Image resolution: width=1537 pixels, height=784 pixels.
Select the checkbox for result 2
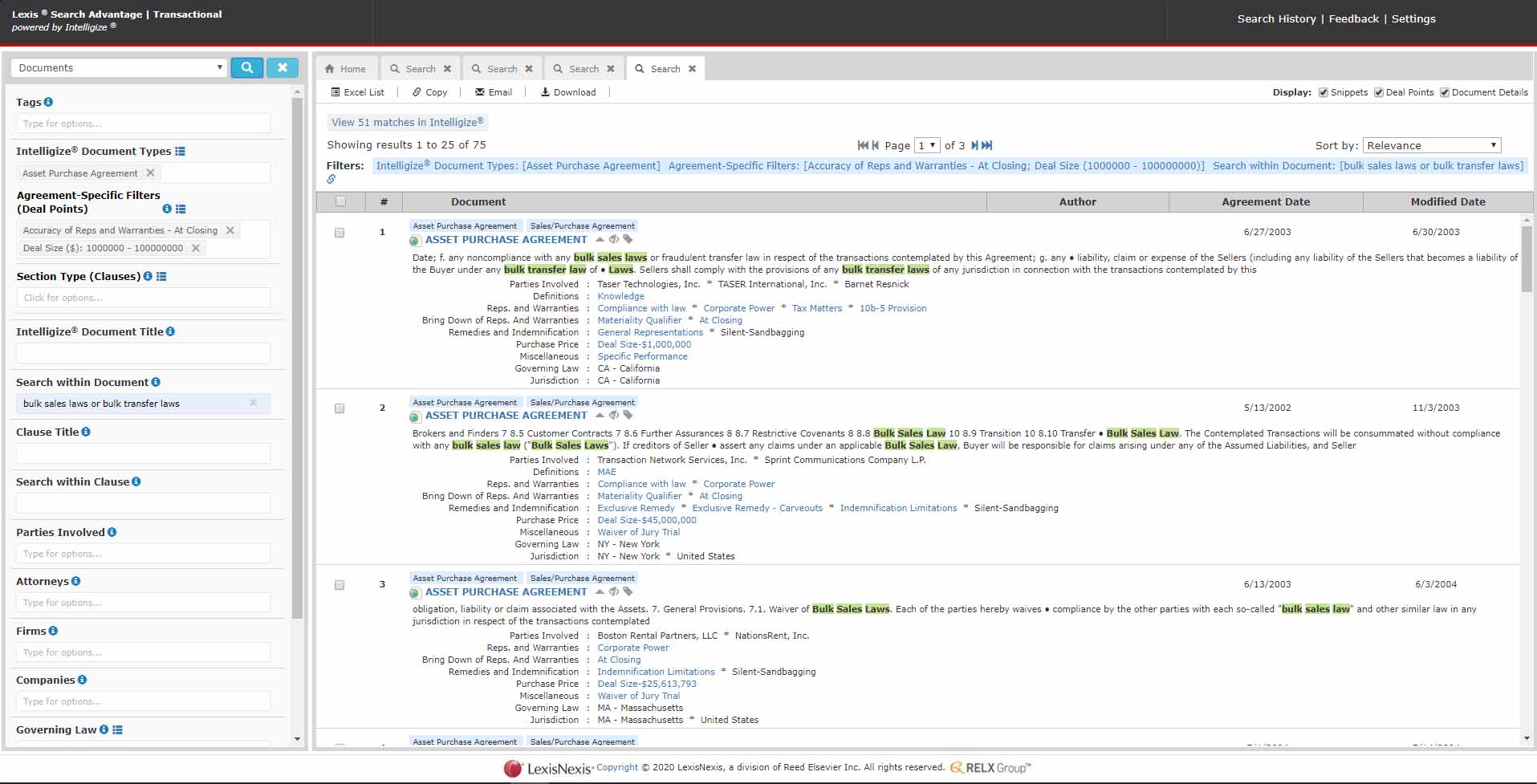tap(340, 408)
